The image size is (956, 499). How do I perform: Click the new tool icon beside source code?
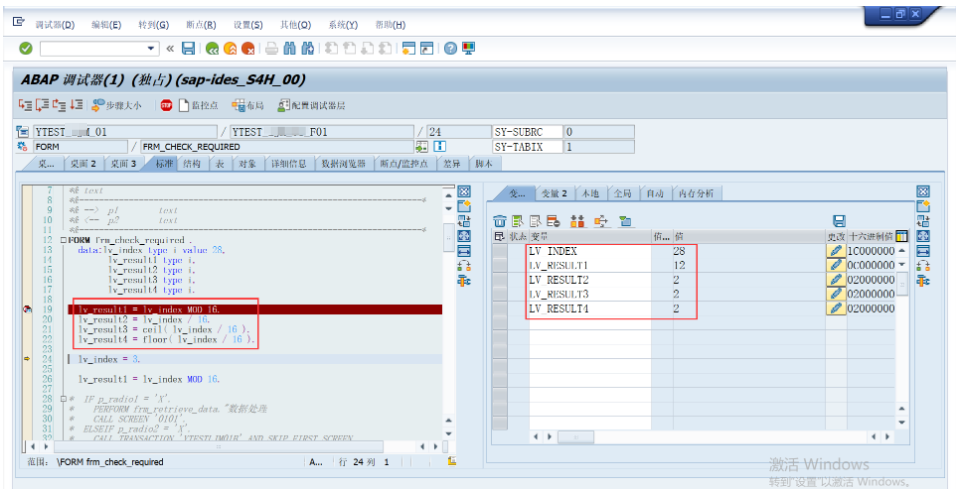pos(464,206)
